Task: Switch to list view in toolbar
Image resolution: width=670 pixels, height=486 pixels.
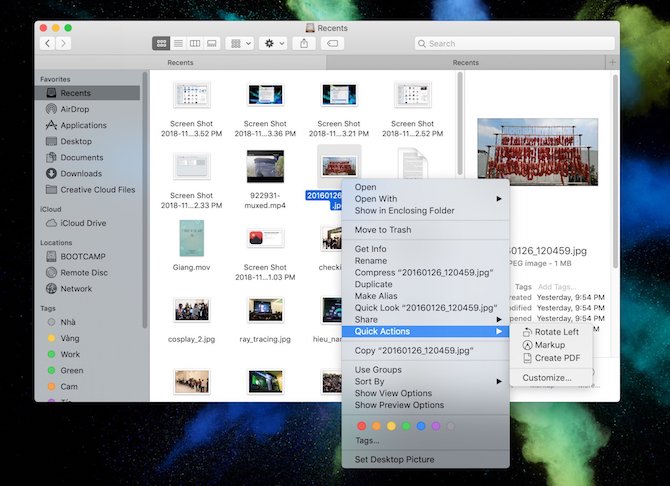Action: pos(178,44)
